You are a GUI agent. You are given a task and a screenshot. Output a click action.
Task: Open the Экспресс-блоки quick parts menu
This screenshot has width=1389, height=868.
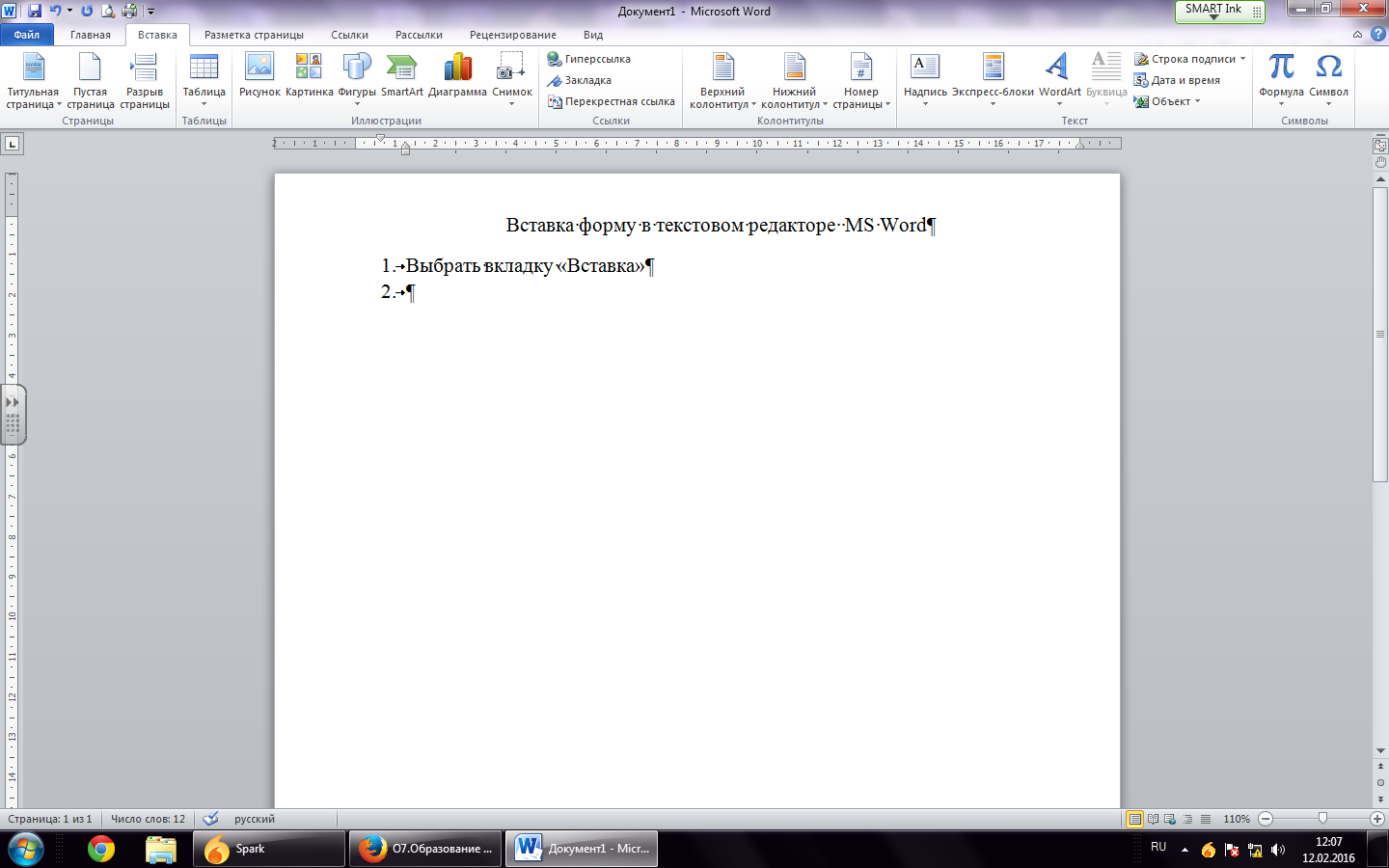(993, 81)
